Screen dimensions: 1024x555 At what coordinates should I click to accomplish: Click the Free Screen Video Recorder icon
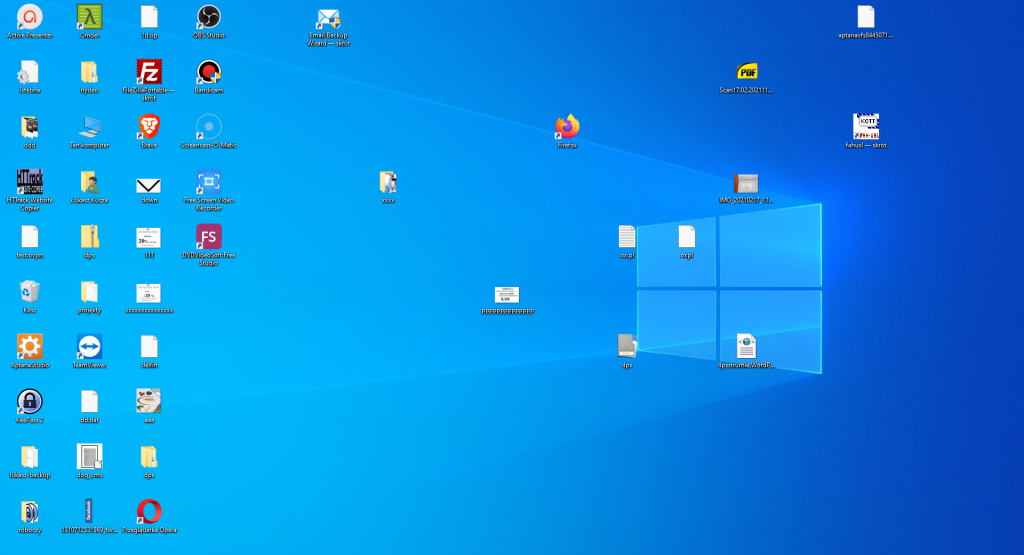click(x=209, y=182)
